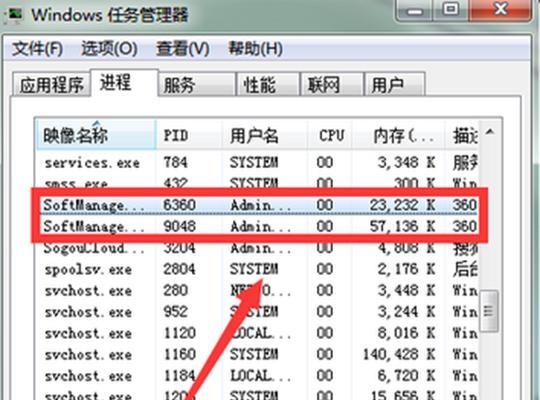Select SoftManage process with PID 6360

(x=257, y=205)
